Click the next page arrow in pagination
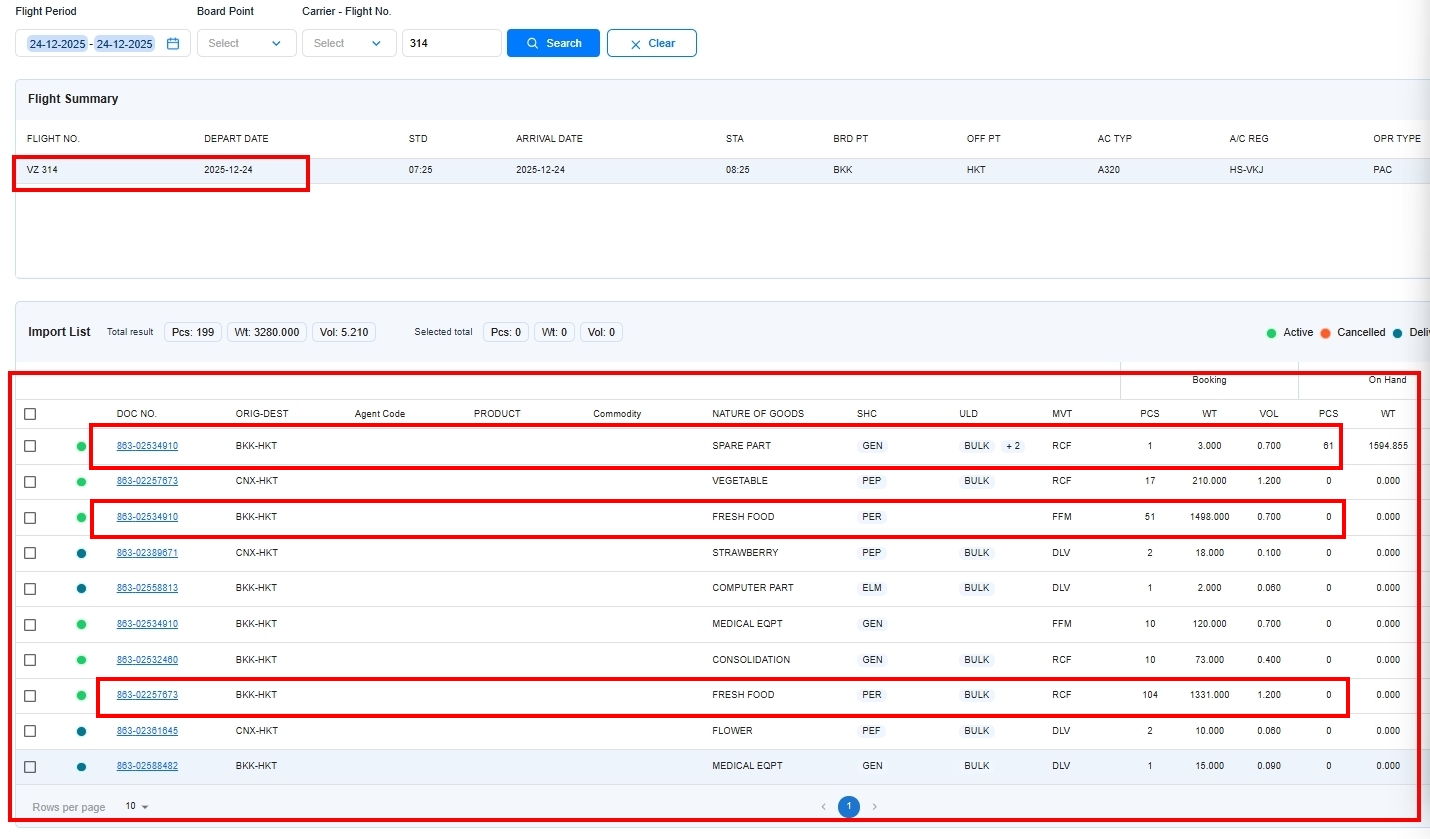Viewport: 1430px width, 839px height. [874, 807]
